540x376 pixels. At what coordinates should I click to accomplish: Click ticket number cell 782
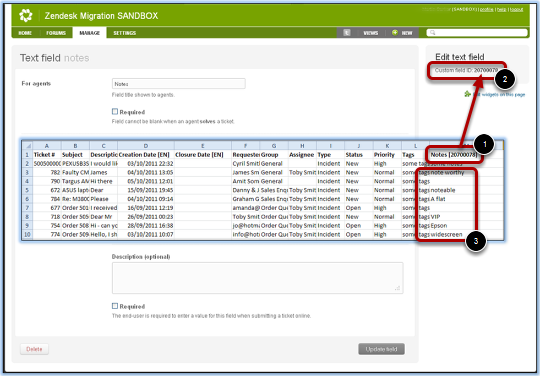(x=47, y=172)
